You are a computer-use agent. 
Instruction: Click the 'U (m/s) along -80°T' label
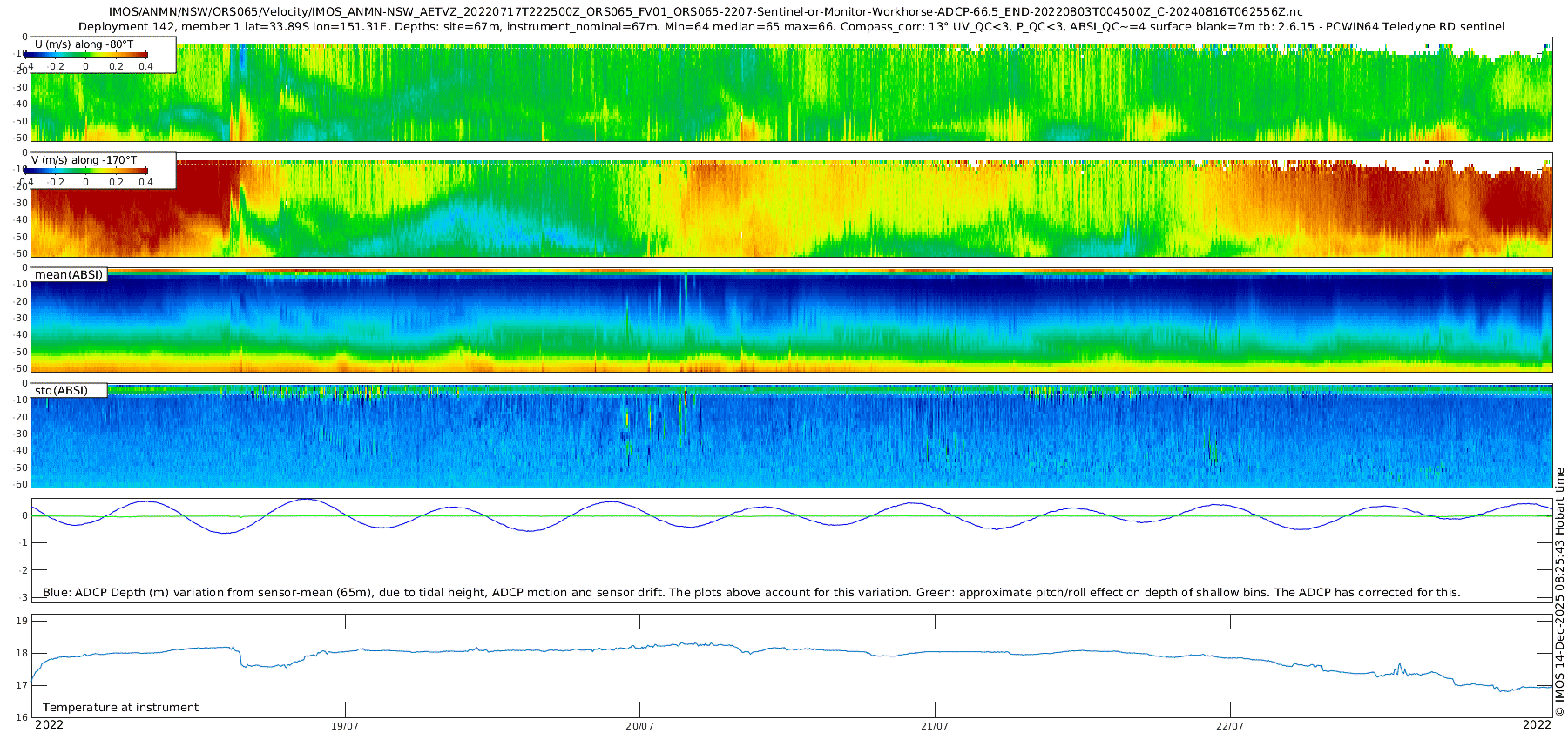(x=84, y=44)
